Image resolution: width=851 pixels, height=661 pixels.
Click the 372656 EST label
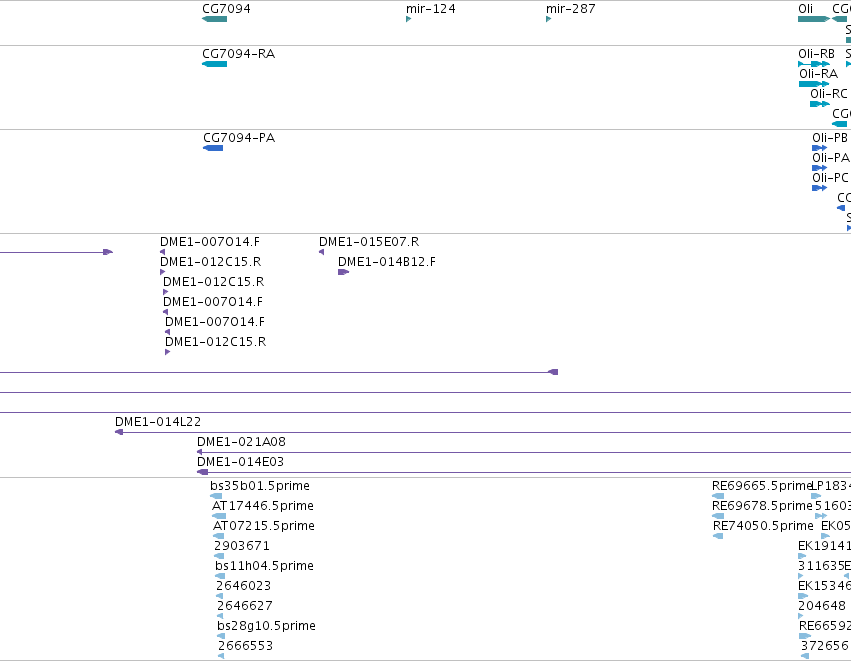tap(824, 646)
